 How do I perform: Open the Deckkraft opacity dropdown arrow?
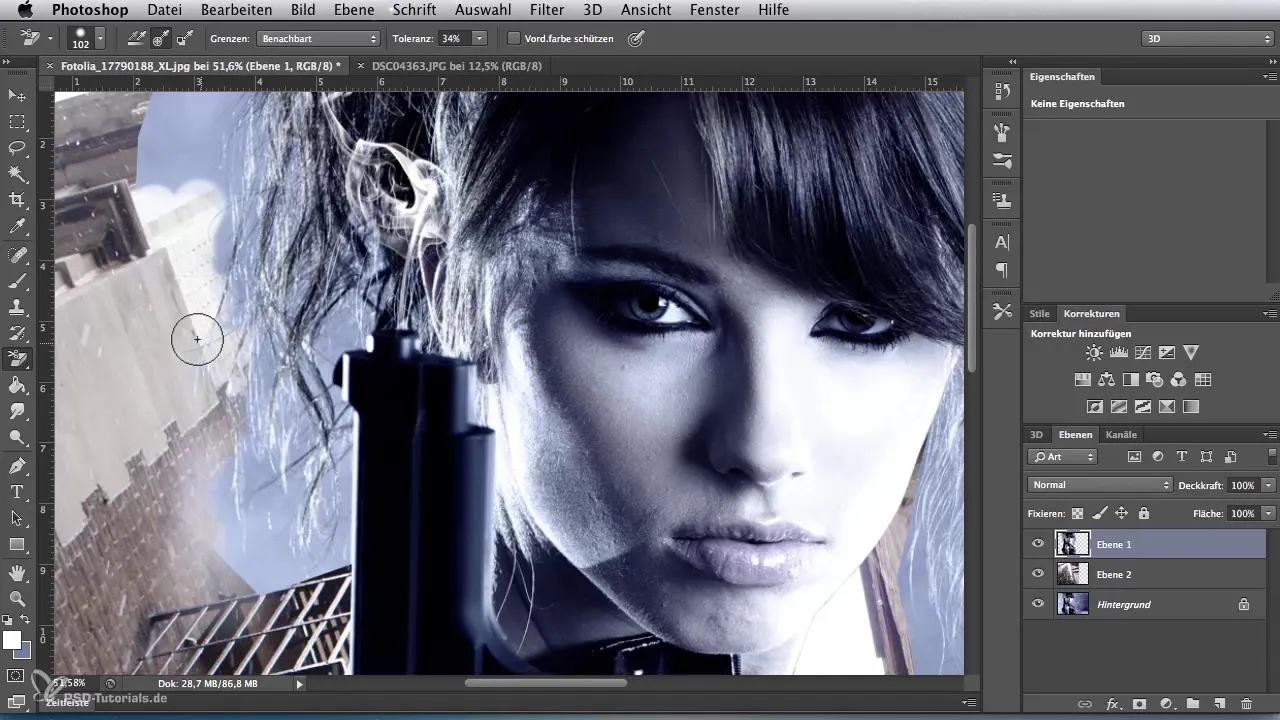click(x=1269, y=485)
